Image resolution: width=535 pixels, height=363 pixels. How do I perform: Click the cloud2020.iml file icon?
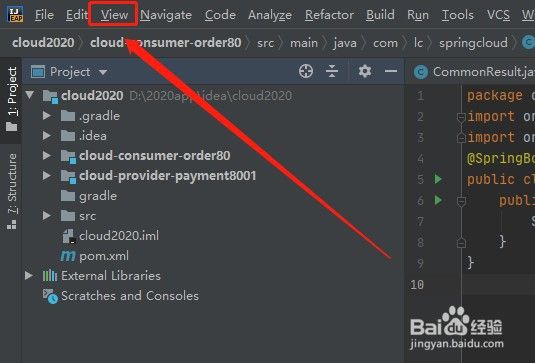(68, 236)
